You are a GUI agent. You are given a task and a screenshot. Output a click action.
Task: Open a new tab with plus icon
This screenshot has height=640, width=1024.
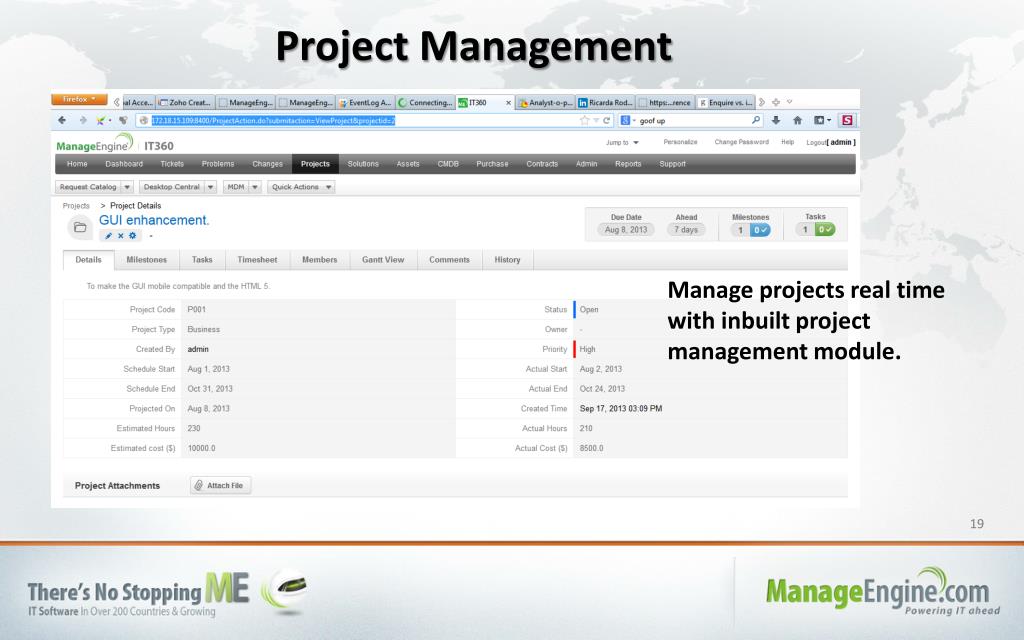coord(776,102)
